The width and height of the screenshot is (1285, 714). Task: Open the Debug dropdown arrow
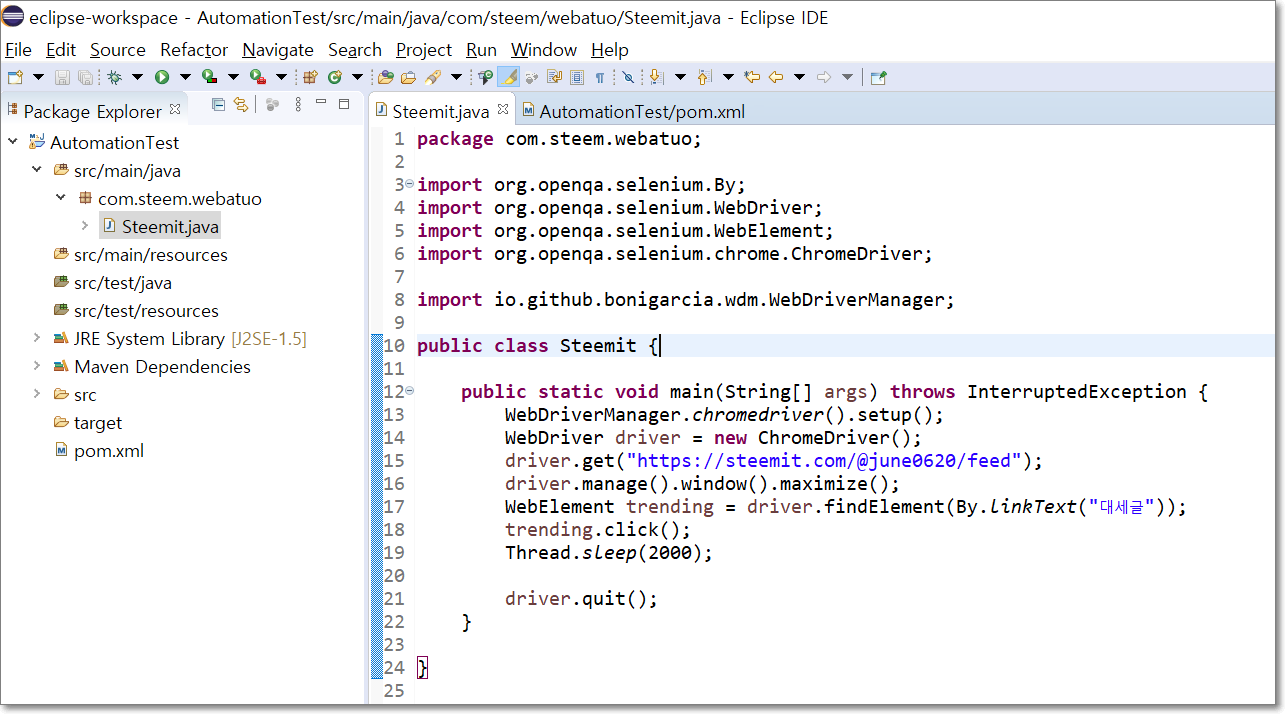click(137, 77)
